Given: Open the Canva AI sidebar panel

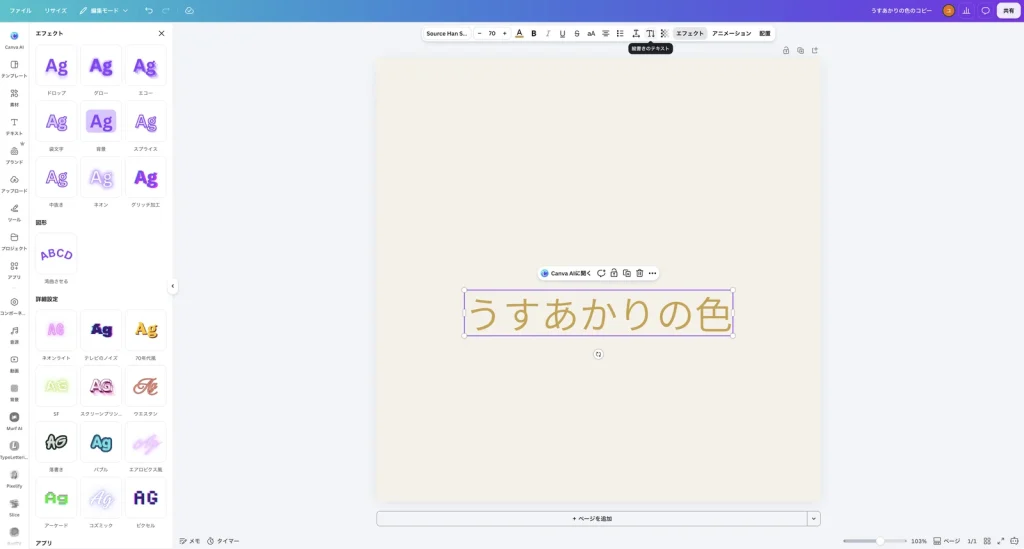Looking at the screenshot, I should point(14,40).
